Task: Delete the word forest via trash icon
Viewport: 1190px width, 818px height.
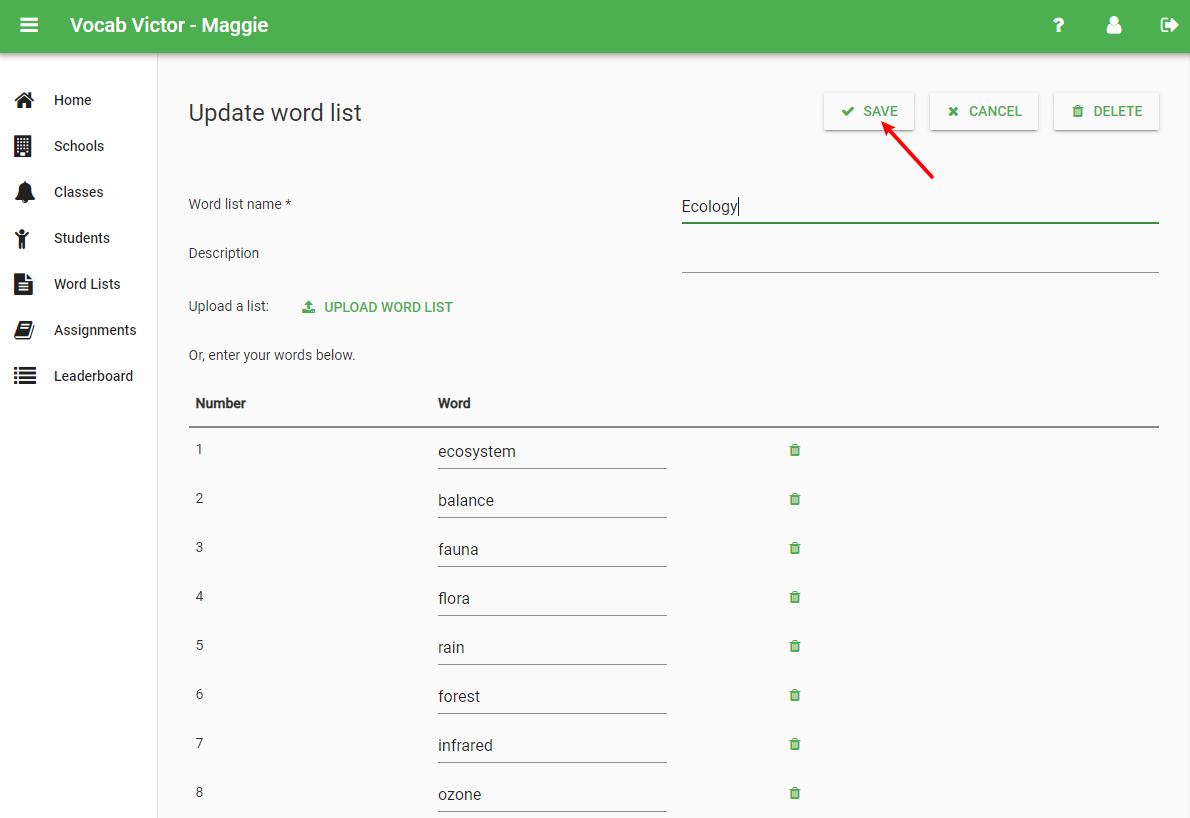Action: click(x=795, y=695)
